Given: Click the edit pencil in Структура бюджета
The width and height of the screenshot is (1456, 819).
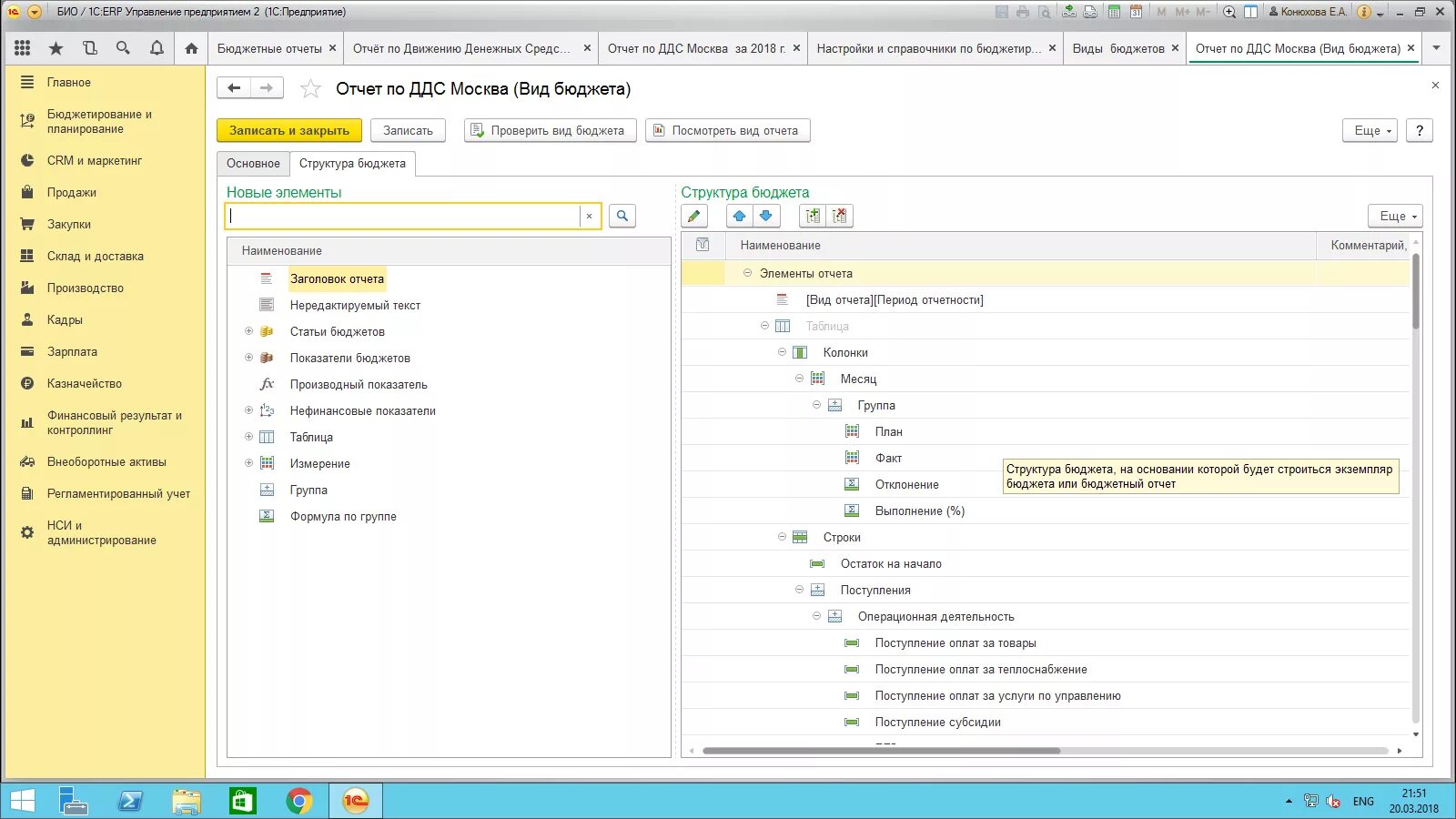Looking at the screenshot, I should coord(694,216).
